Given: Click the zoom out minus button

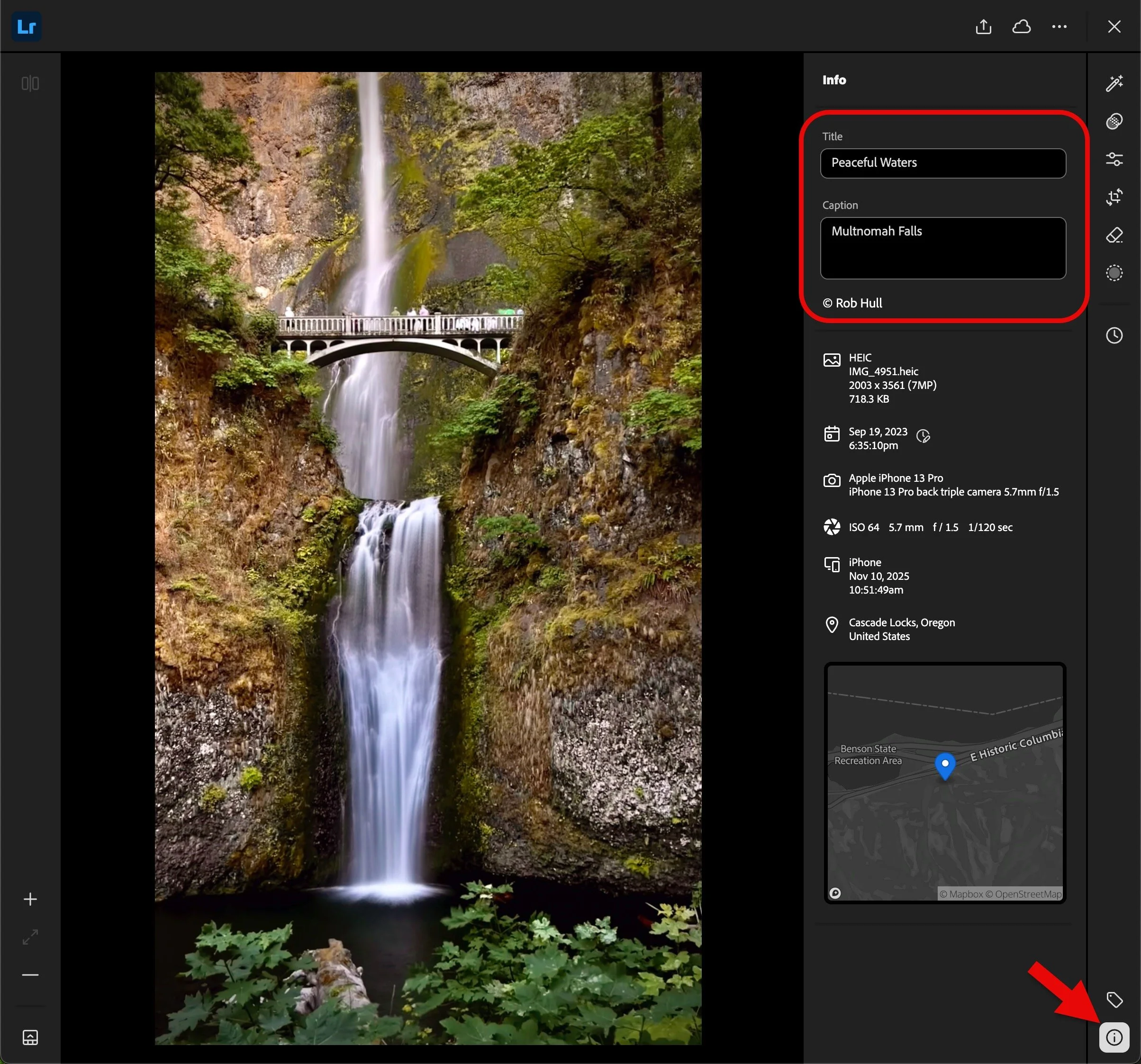Looking at the screenshot, I should (30, 974).
